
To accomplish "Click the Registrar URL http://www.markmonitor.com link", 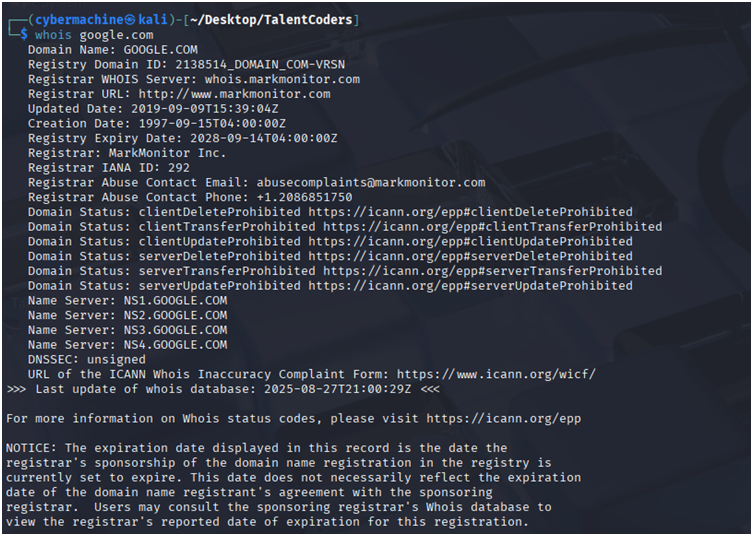I will 234,94.
